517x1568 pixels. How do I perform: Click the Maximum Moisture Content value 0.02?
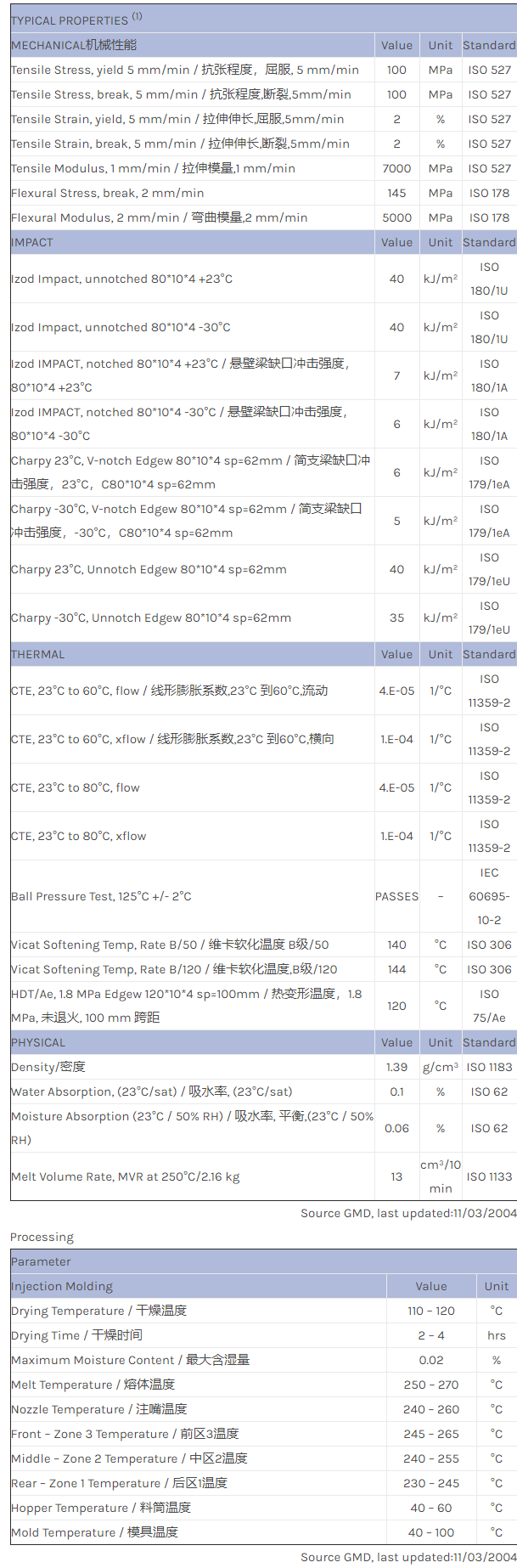pyautogui.click(x=431, y=1360)
